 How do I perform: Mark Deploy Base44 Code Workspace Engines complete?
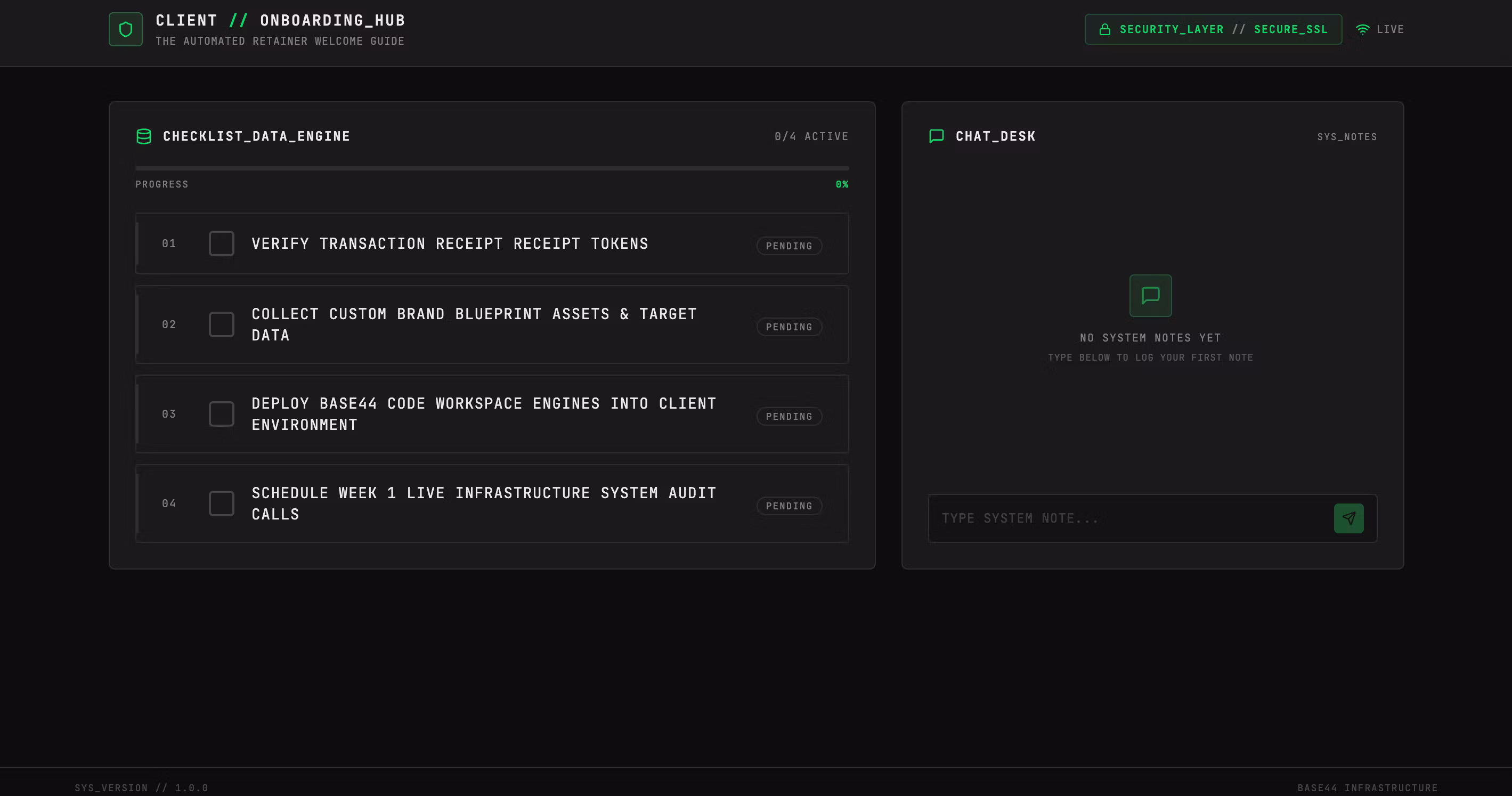click(221, 414)
